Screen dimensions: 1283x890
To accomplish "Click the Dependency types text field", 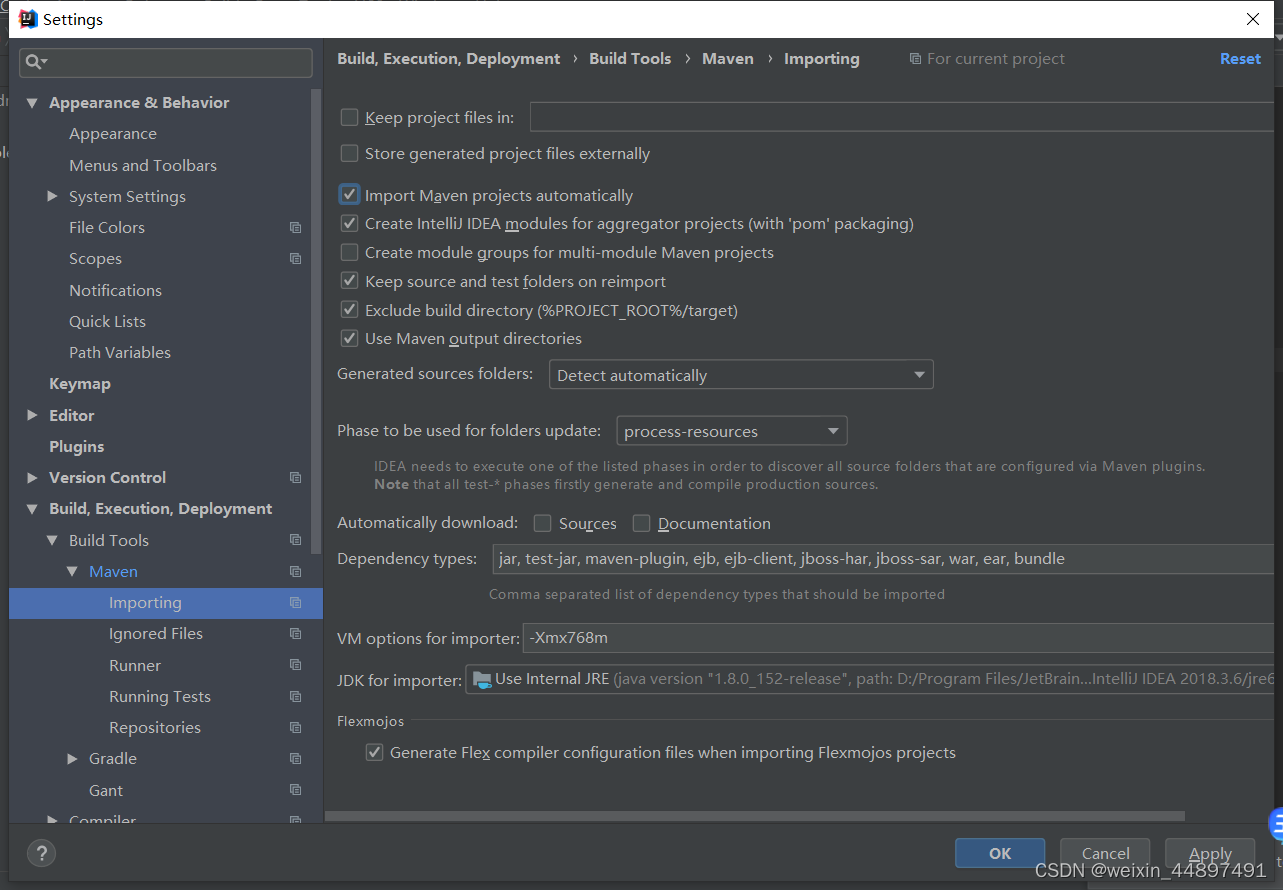I will tap(882, 559).
